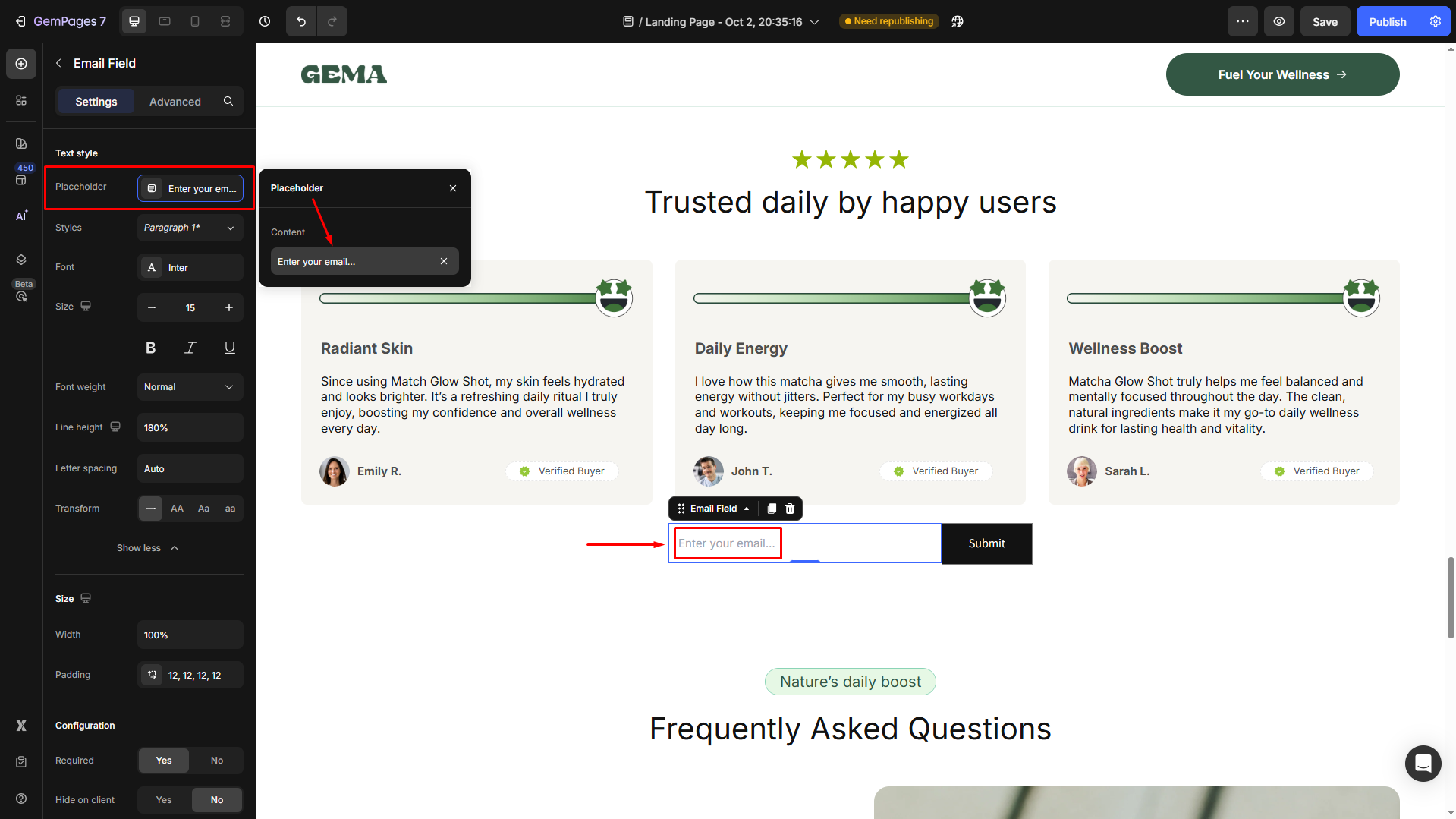Open the version history clock icon
Screen dimensions: 1456x819
click(265, 21)
